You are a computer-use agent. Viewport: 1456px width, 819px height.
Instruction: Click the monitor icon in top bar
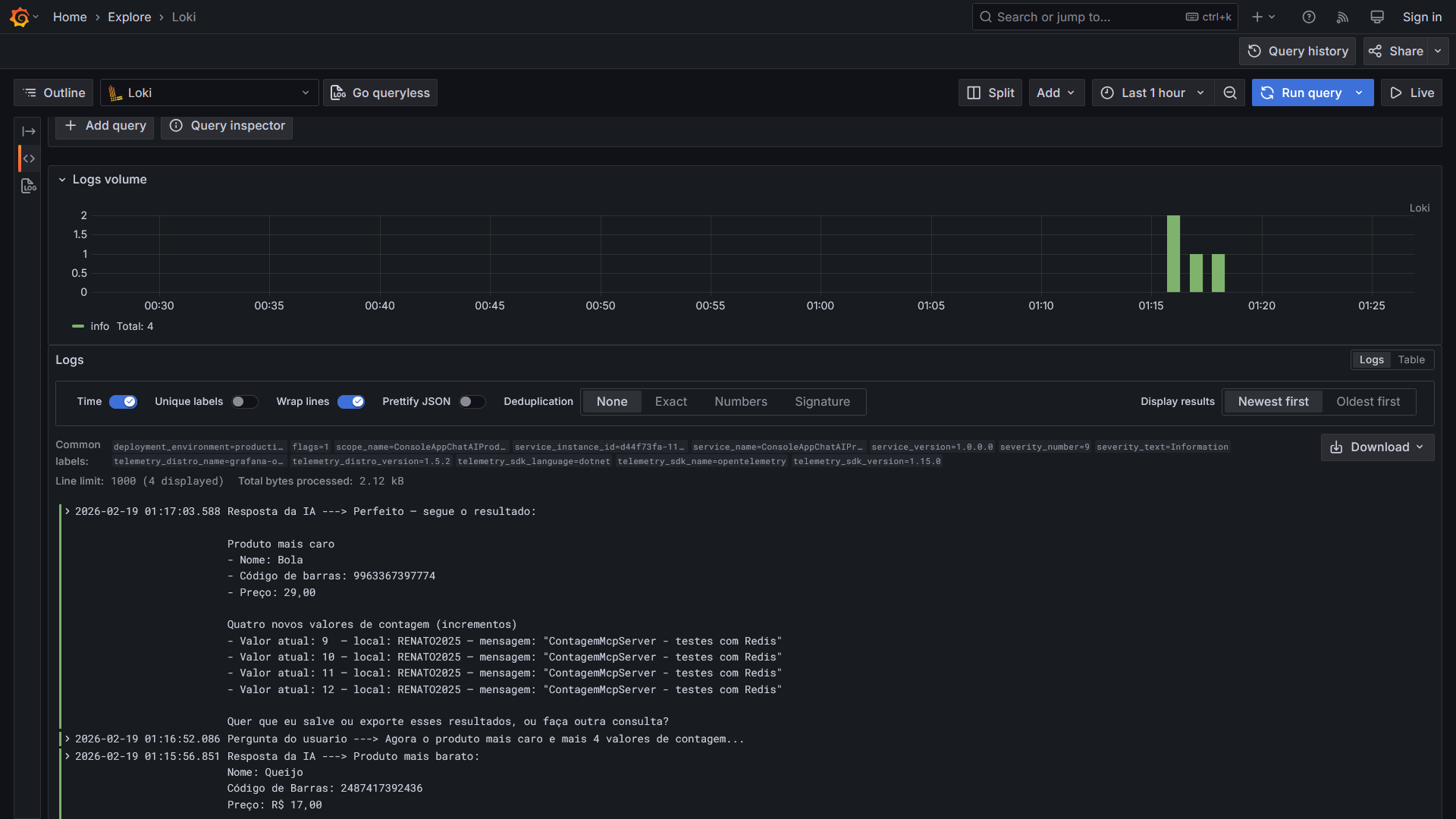(x=1377, y=17)
